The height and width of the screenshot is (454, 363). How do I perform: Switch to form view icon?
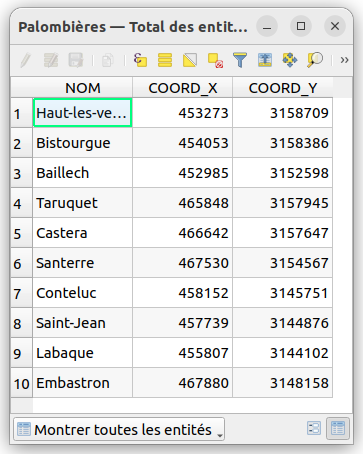[x=314, y=428]
